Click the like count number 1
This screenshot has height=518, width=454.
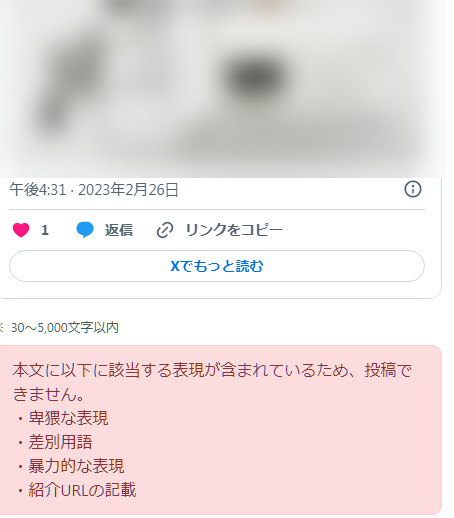point(45,230)
